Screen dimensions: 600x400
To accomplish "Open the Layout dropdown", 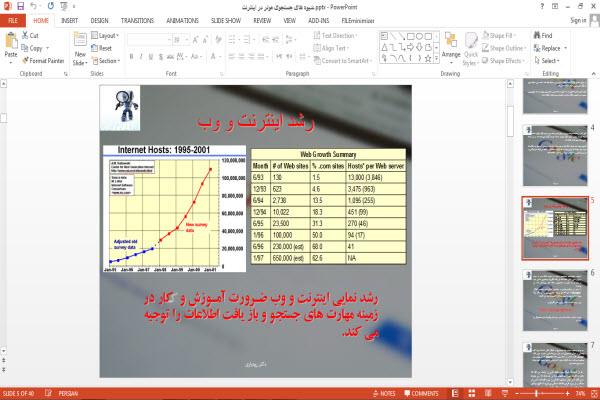I will click(105, 36).
